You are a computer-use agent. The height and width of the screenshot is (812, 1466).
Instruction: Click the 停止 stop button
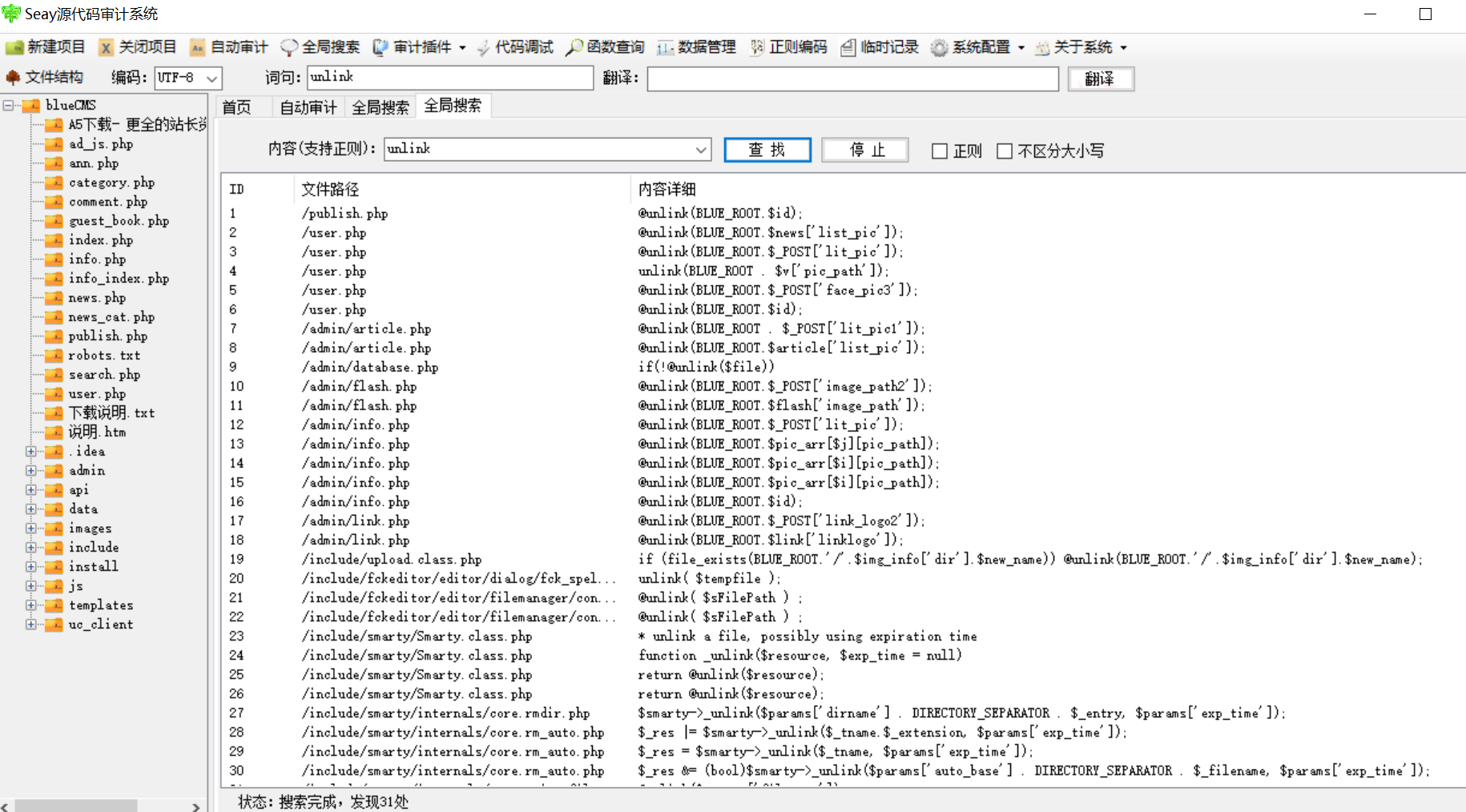point(866,150)
